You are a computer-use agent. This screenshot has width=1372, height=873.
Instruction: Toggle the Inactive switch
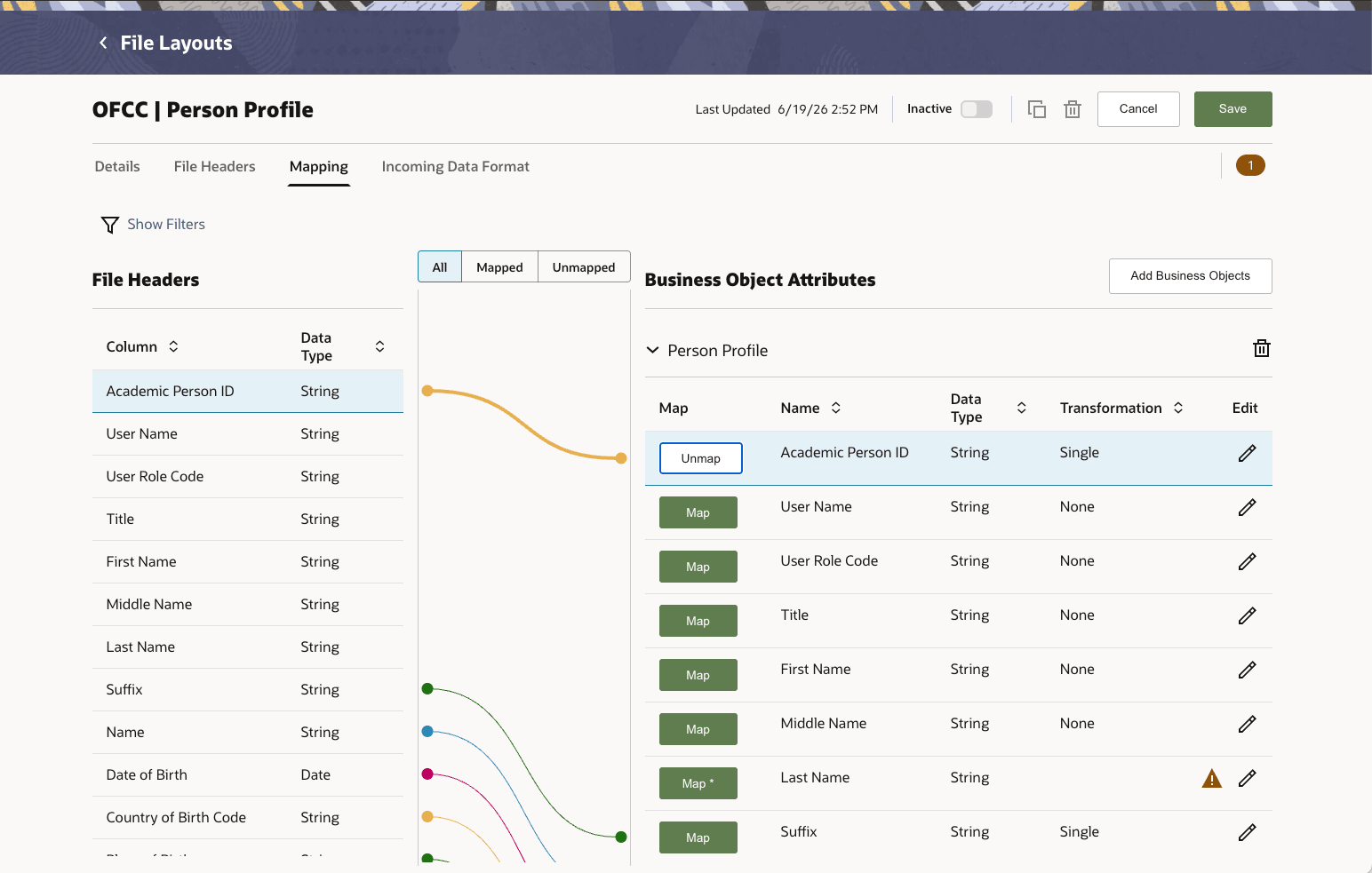(977, 109)
